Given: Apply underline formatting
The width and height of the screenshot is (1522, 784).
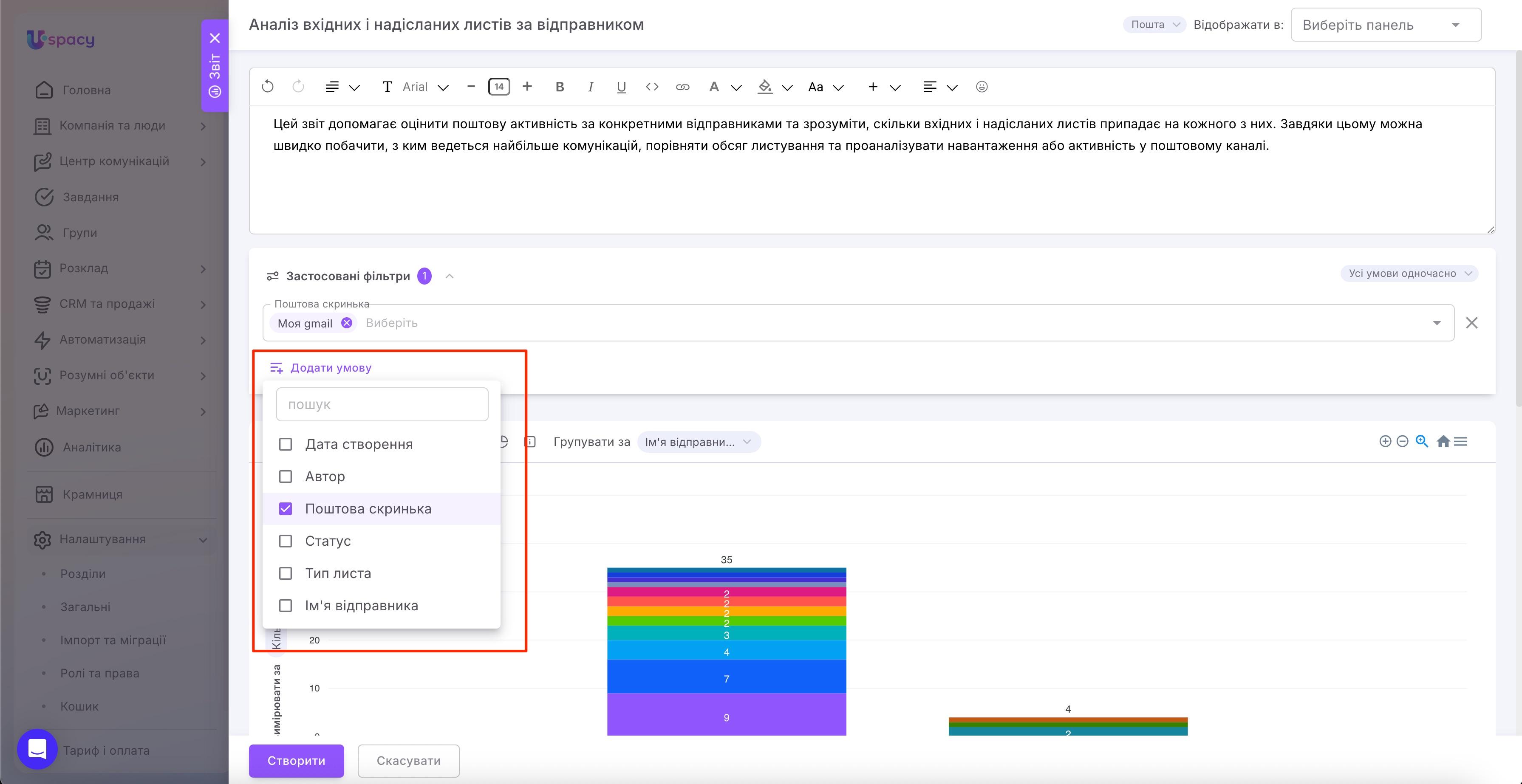Looking at the screenshot, I should [621, 87].
